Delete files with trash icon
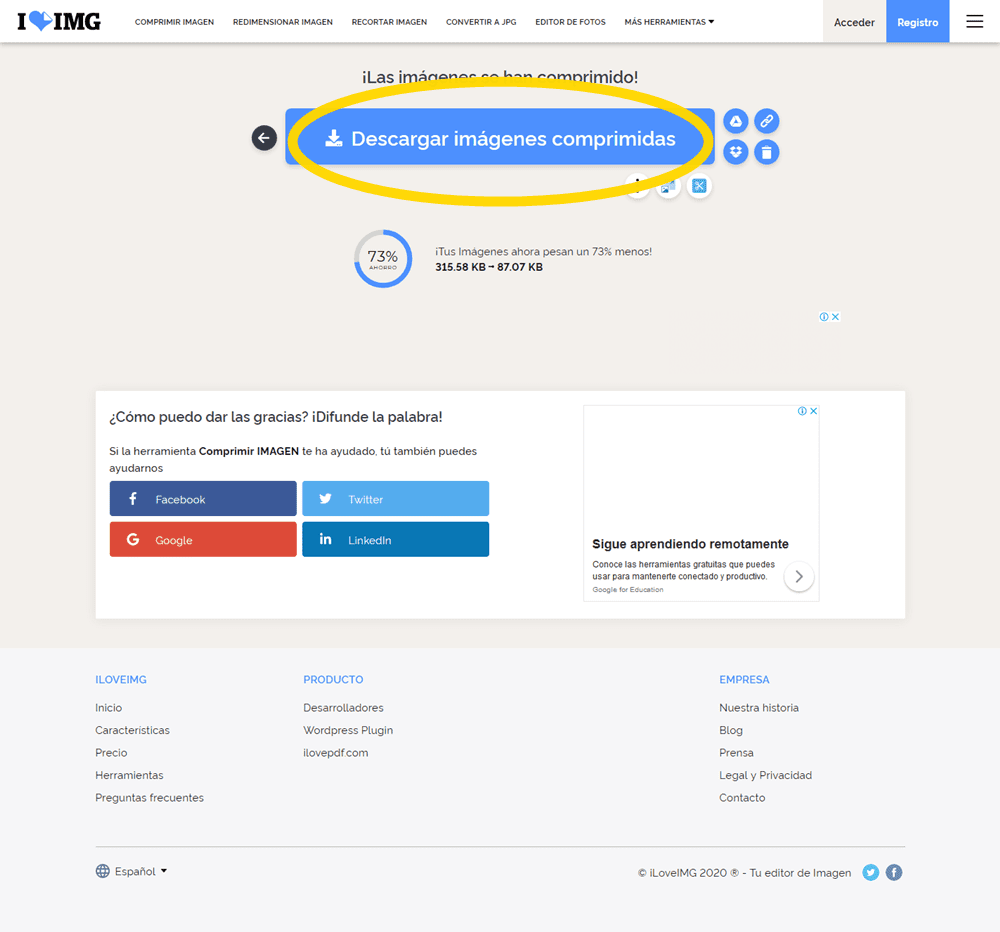The width and height of the screenshot is (1000, 932). pos(766,152)
